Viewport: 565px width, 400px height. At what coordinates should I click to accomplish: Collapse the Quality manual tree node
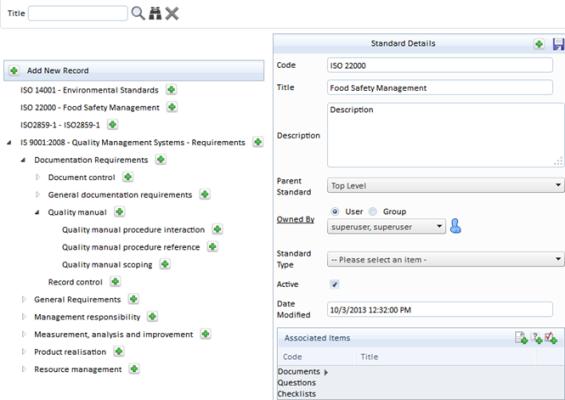coord(37,212)
